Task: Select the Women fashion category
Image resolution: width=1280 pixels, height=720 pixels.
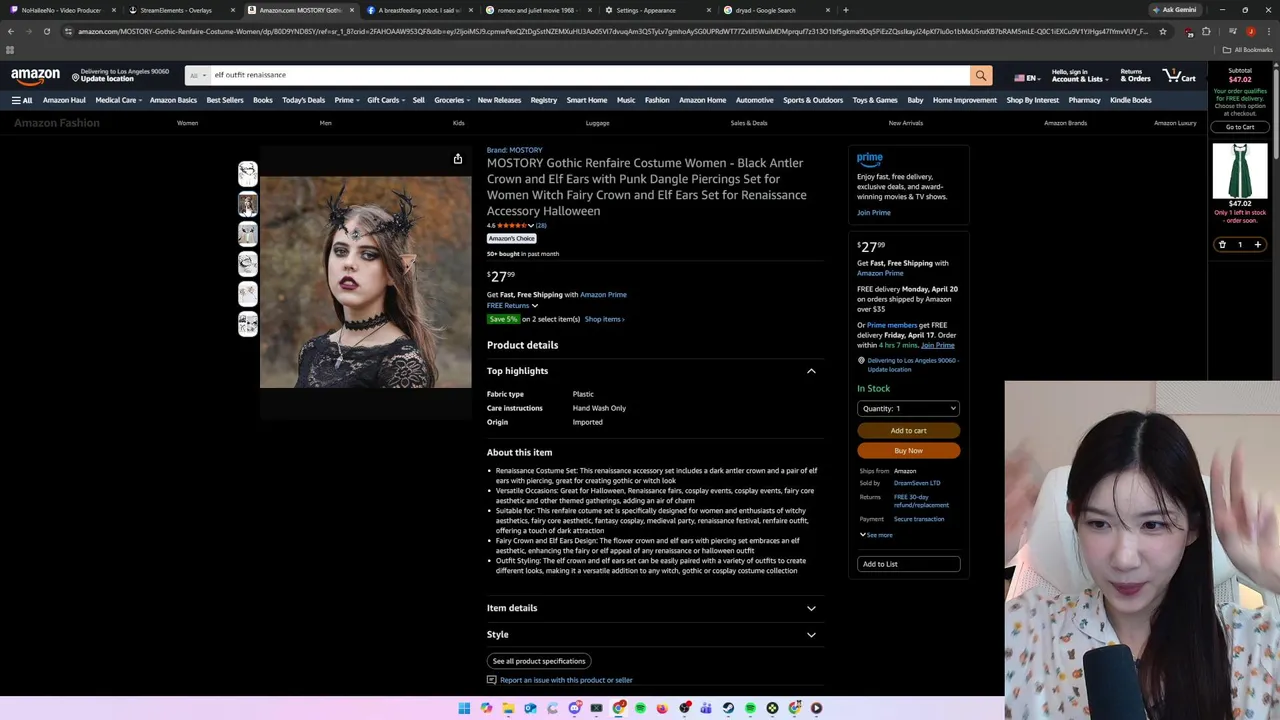Action: pyautogui.click(x=187, y=123)
